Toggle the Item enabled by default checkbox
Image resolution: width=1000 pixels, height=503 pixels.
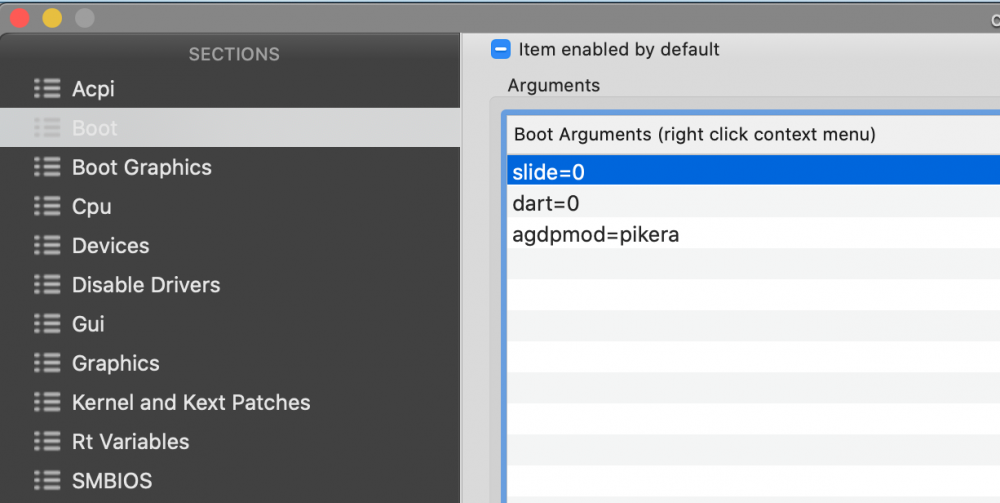coord(501,49)
